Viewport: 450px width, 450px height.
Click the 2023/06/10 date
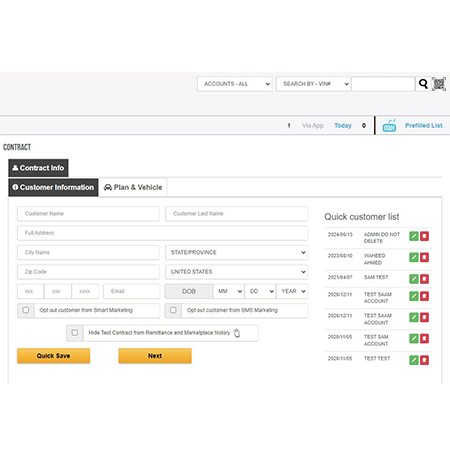click(x=340, y=256)
